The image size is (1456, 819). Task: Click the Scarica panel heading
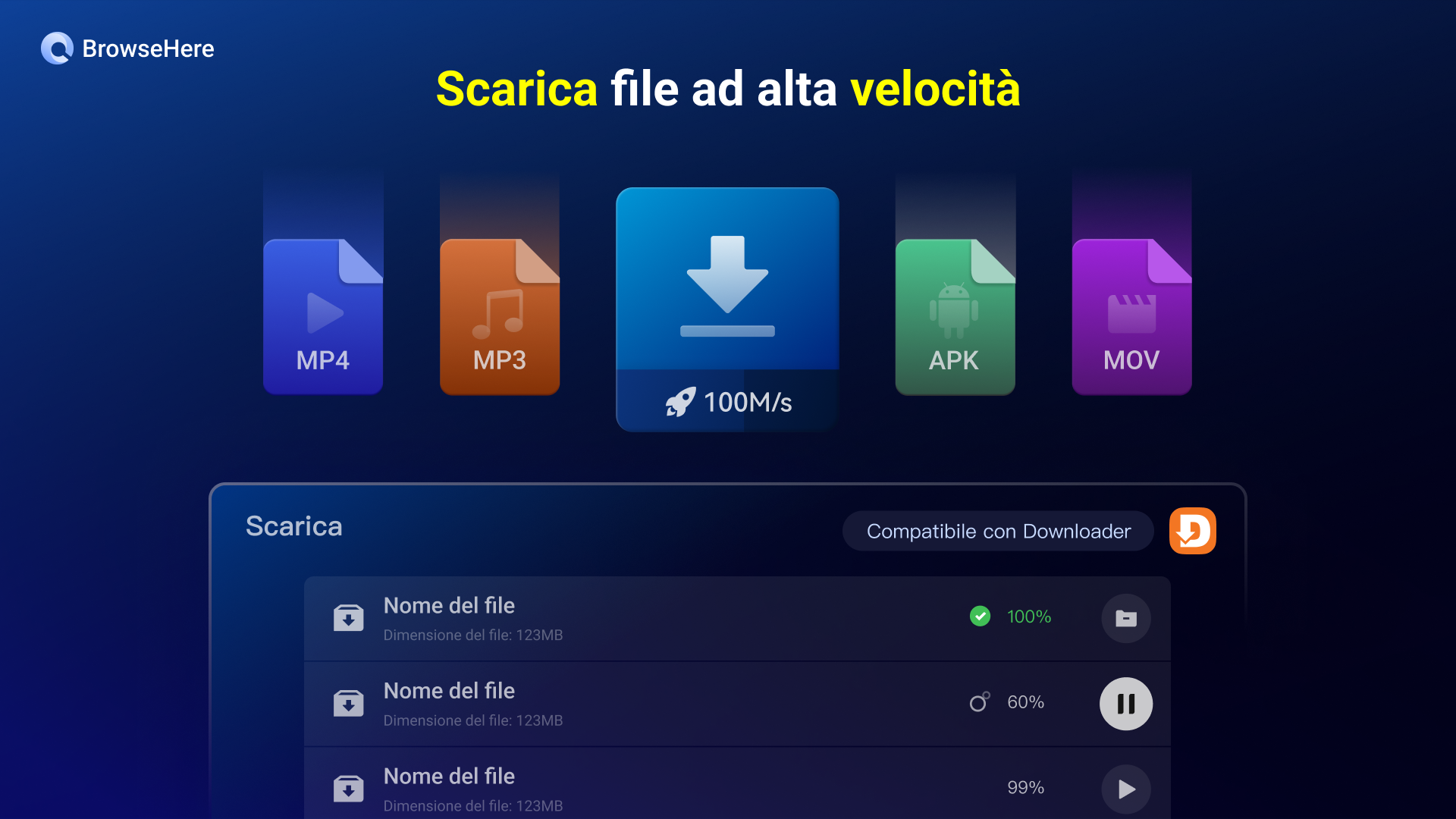(293, 526)
